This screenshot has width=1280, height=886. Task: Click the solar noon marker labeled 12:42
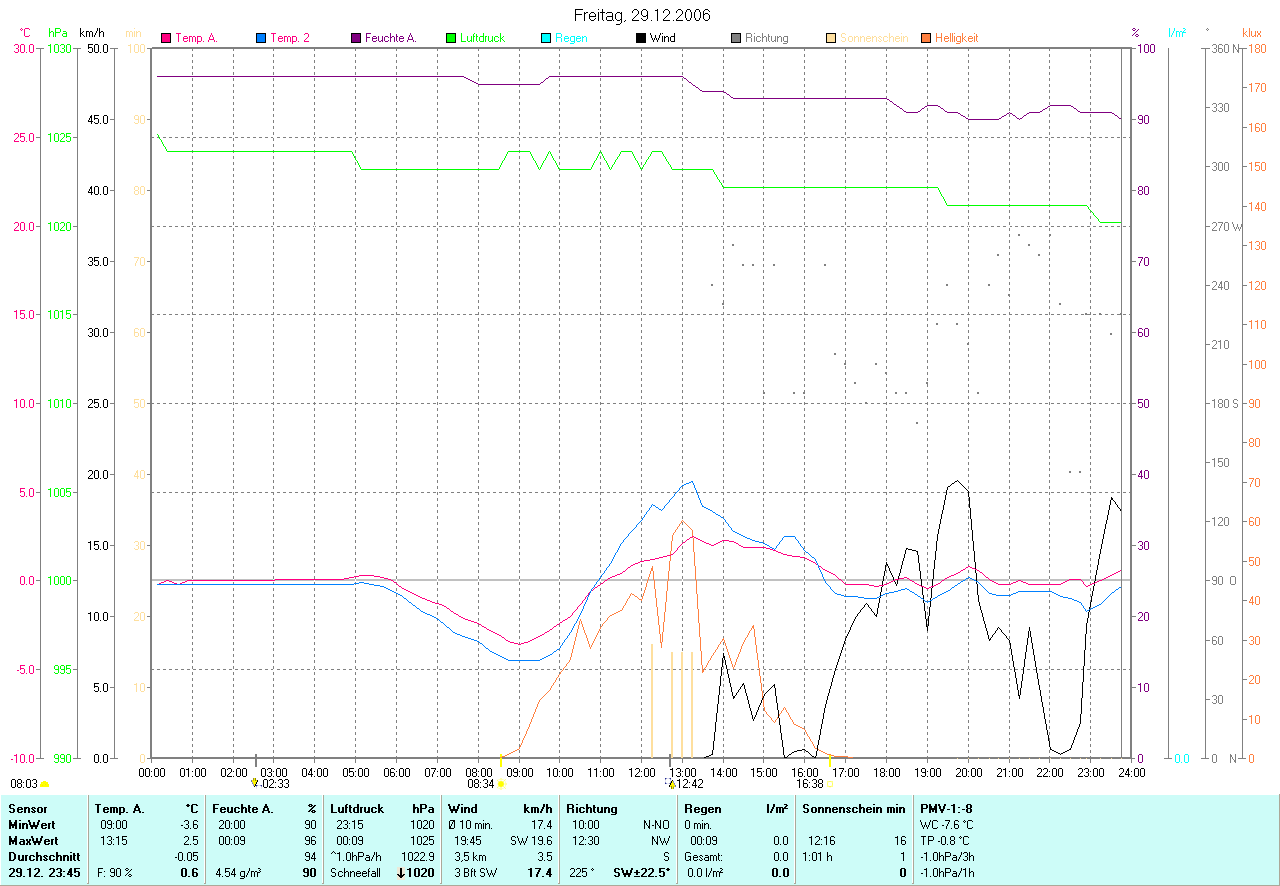(x=670, y=783)
